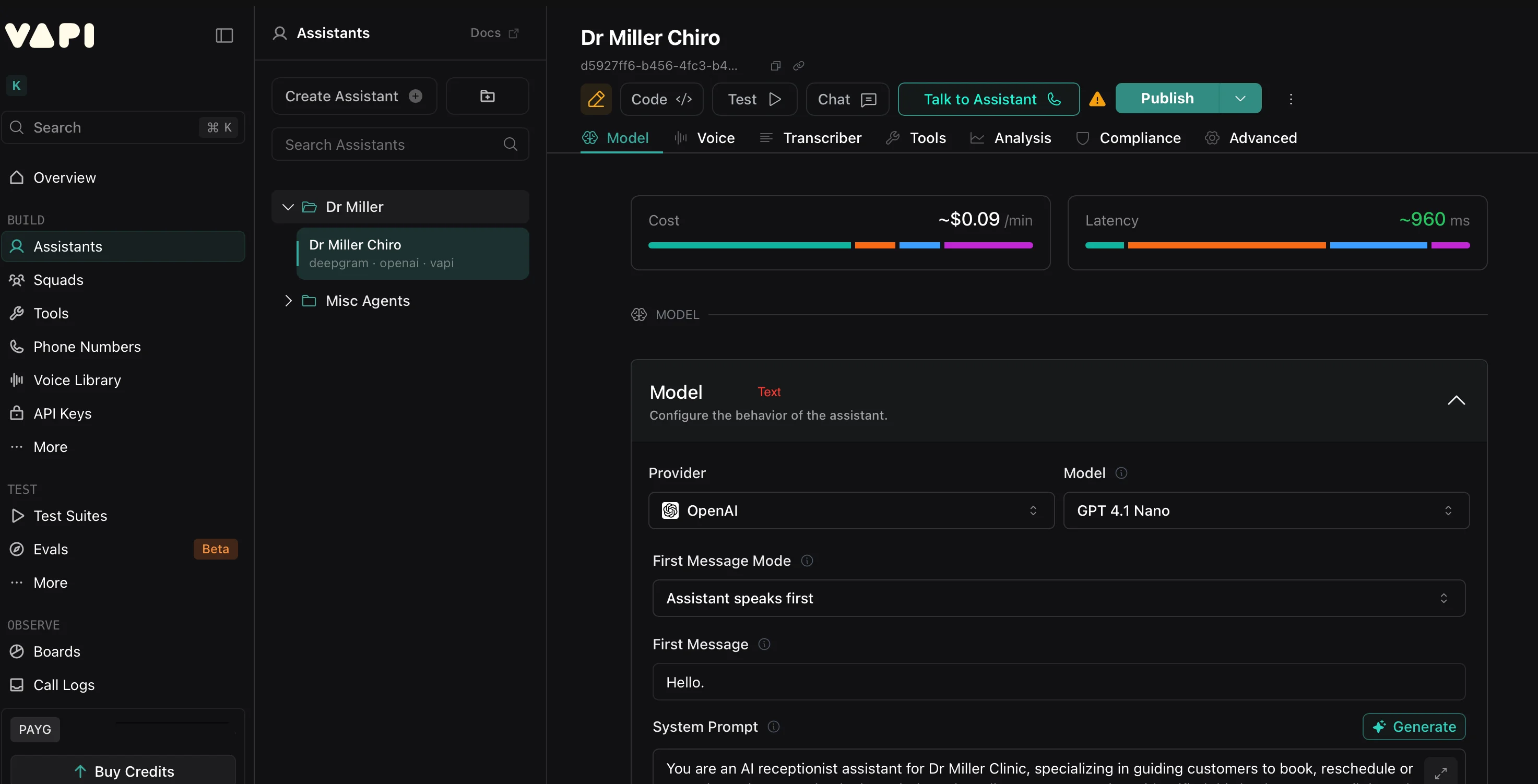Switch to the Compliance tab

1128,138
